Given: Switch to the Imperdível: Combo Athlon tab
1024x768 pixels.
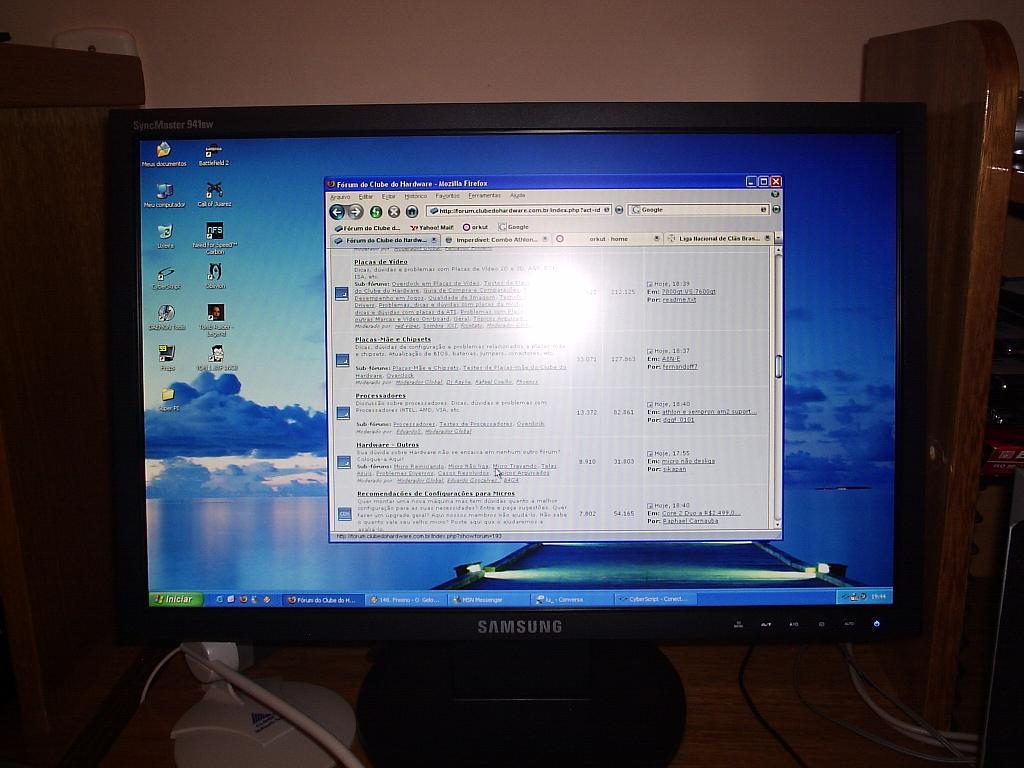Looking at the screenshot, I should coord(496,240).
